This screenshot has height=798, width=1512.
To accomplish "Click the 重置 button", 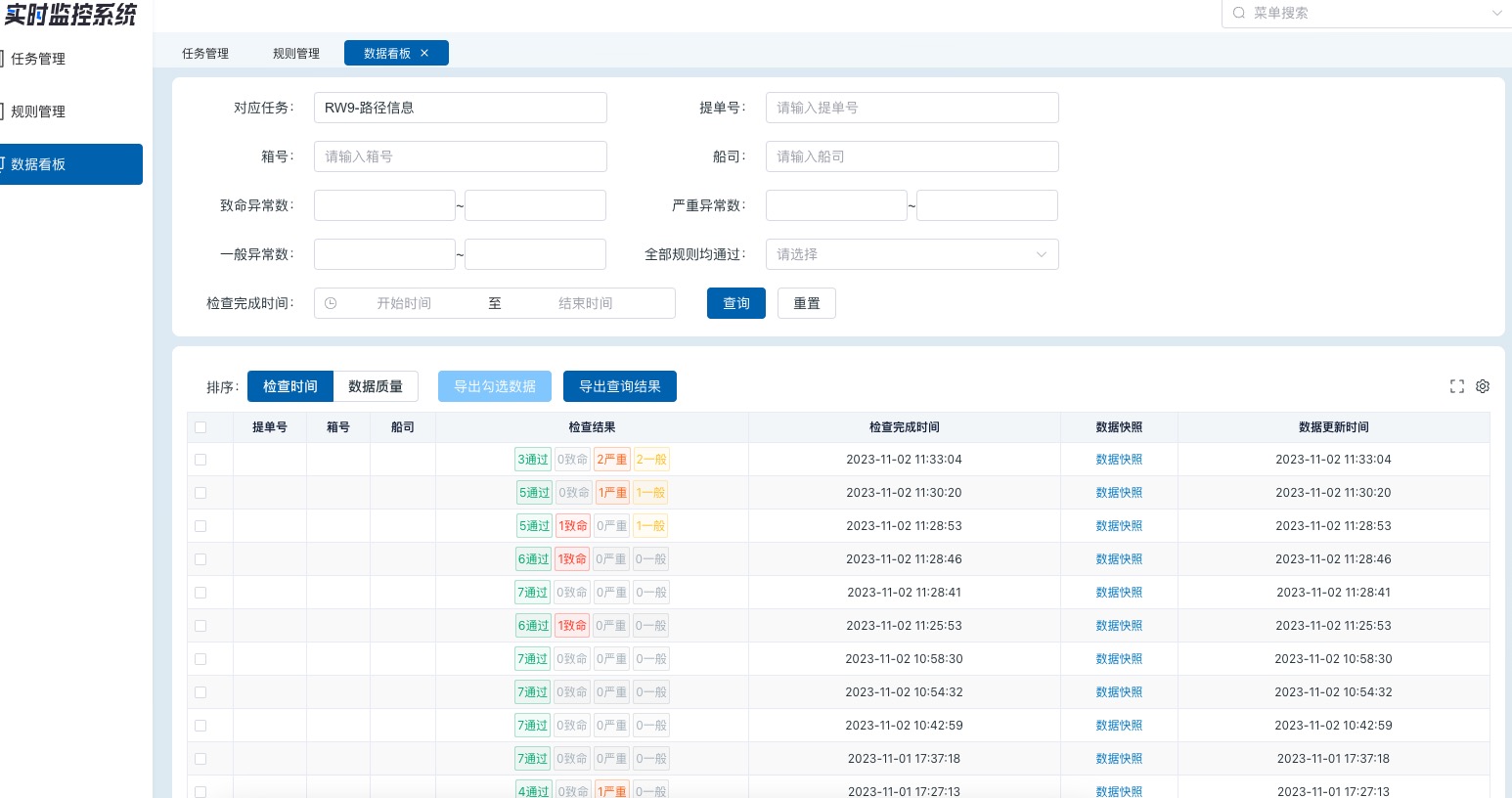I will (x=807, y=303).
